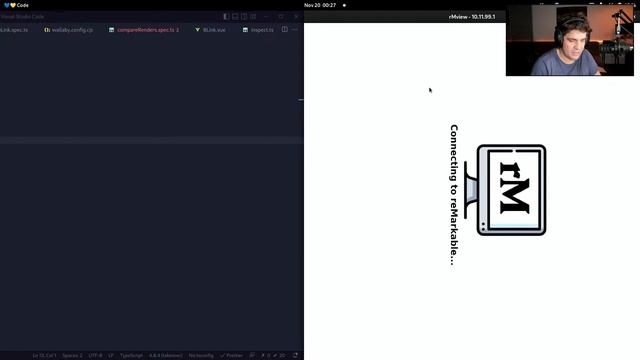Open the clock Nov 20 00:27

pos(320,5)
